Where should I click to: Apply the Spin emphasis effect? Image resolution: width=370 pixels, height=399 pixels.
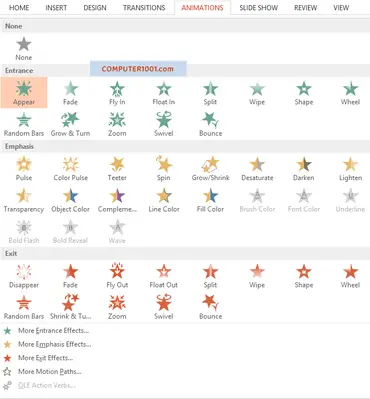pos(164,169)
